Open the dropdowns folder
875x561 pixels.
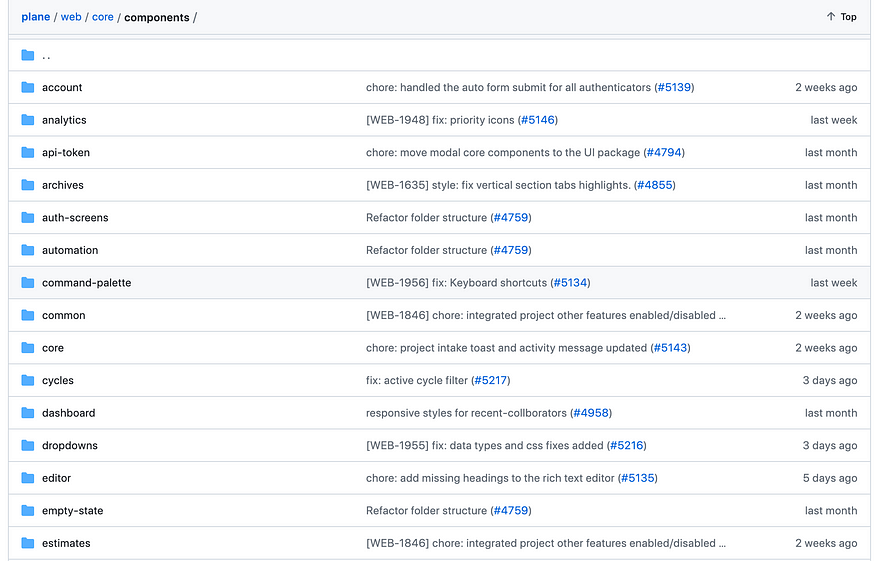(70, 445)
